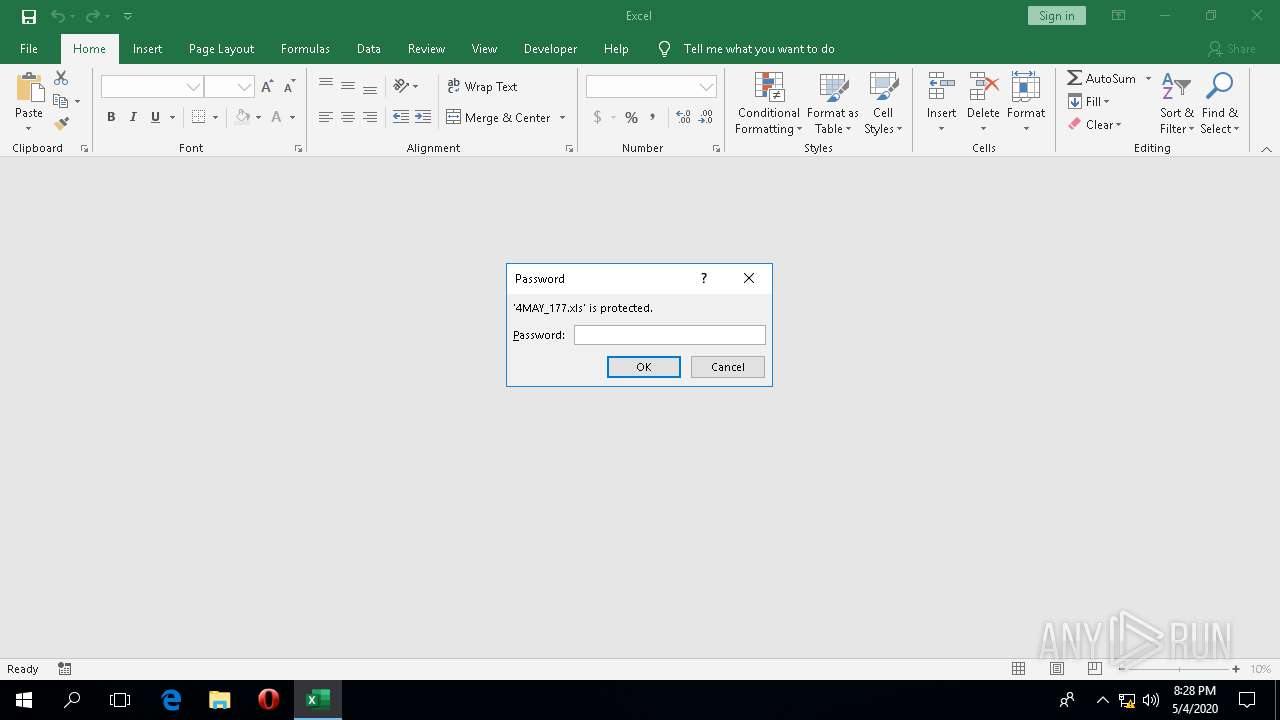Image resolution: width=1280 pixels, height=720 pixels.
Task: Toggle Underline formatting
Action: pyautogui.click(x=155, y=117)
